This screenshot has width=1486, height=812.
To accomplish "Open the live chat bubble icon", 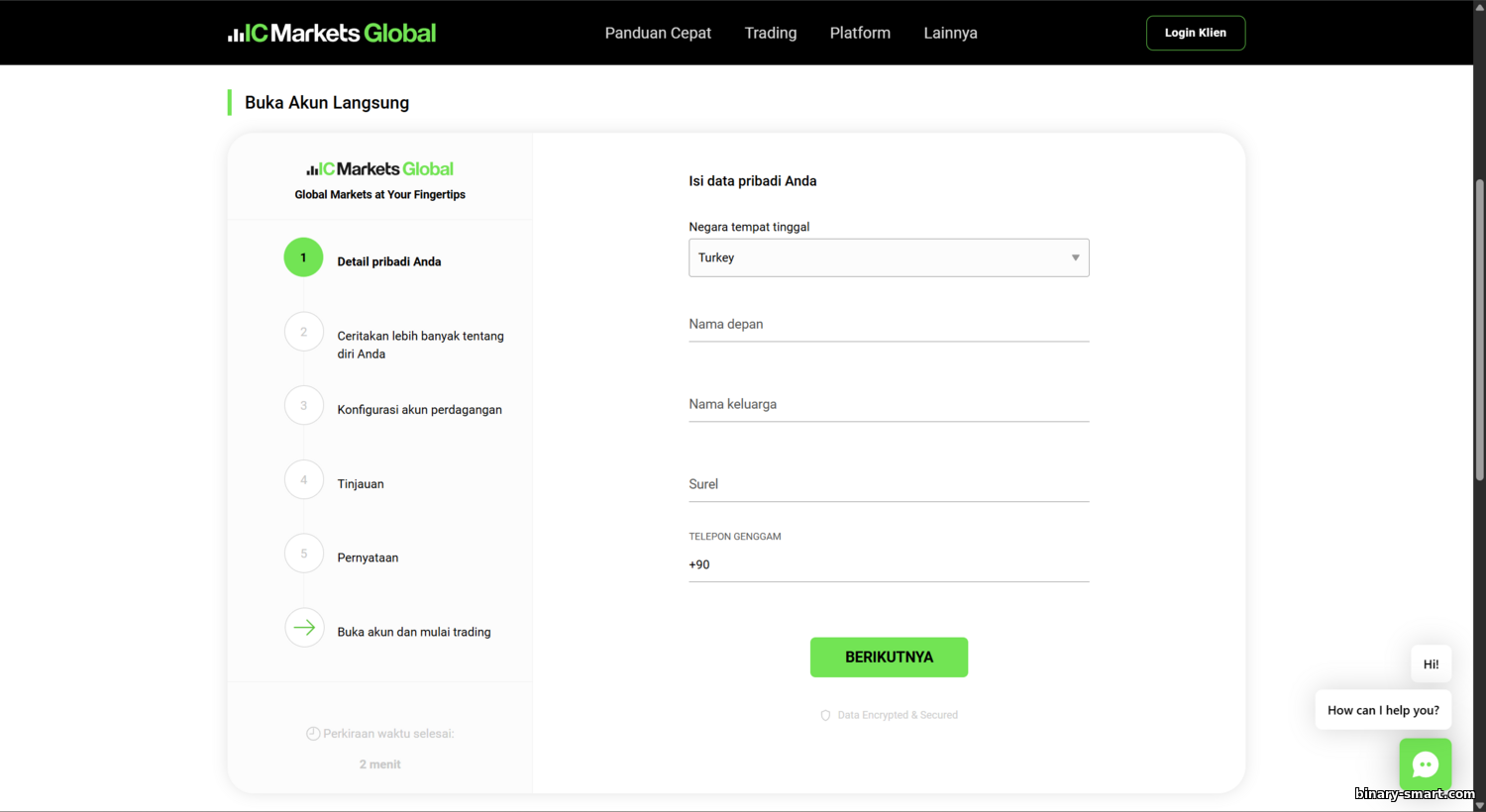I will [1425, 763].
